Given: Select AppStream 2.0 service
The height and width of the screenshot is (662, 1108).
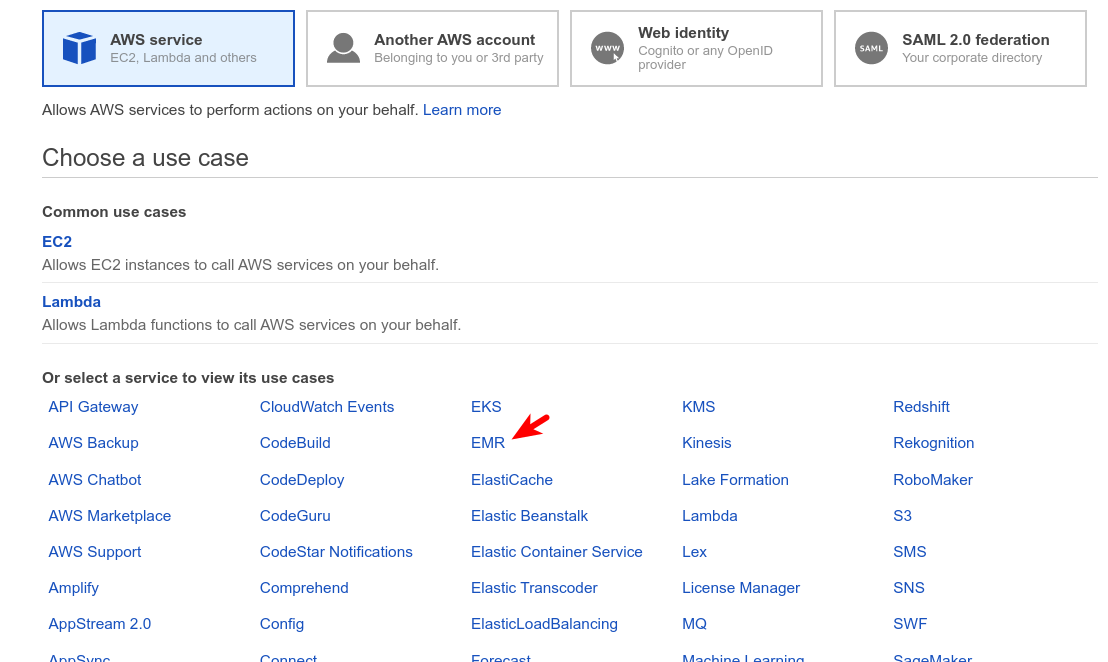Looking at the screenshot, I should (100, 624).
